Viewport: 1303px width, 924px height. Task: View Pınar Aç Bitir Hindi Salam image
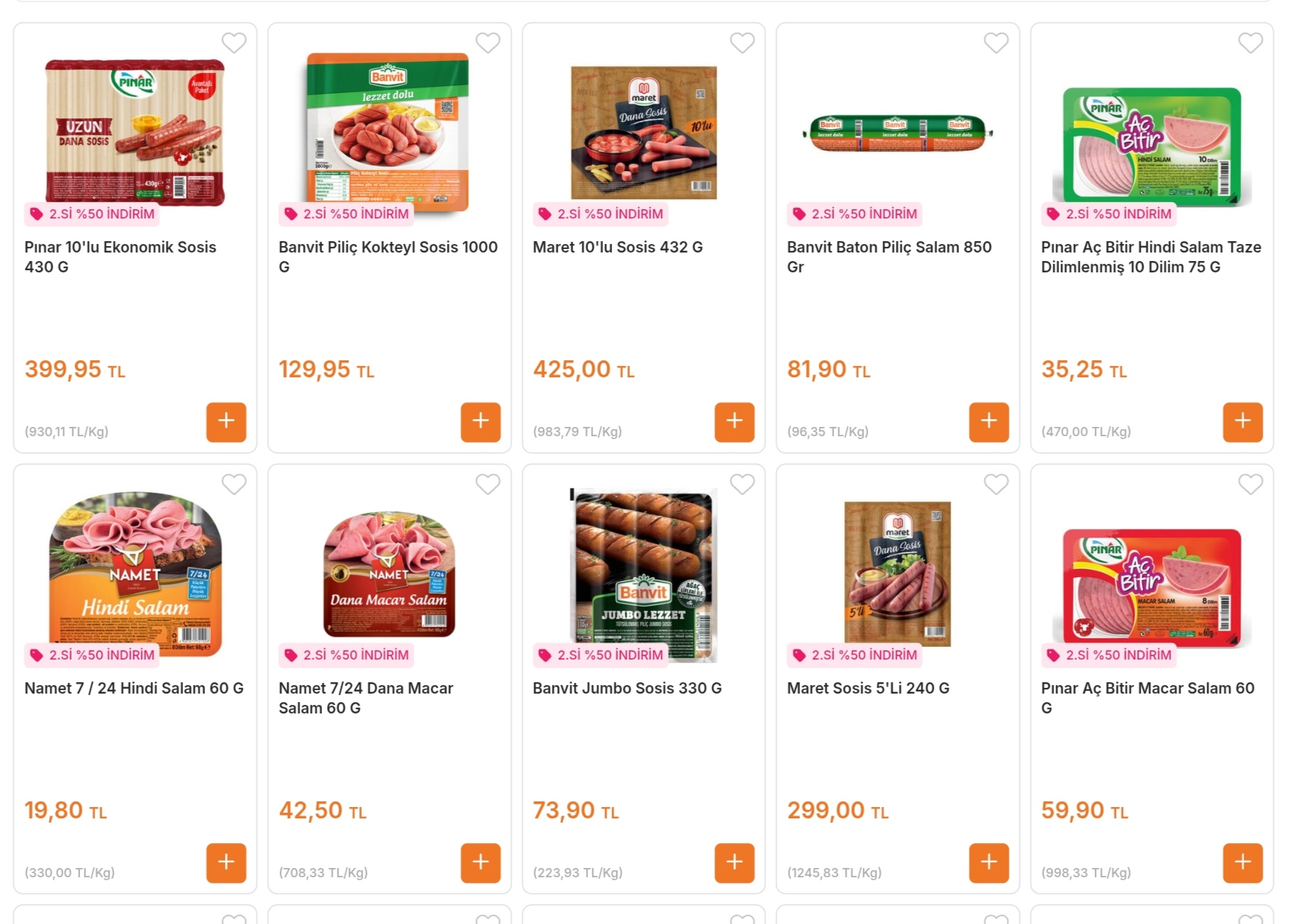point(1152,145)
